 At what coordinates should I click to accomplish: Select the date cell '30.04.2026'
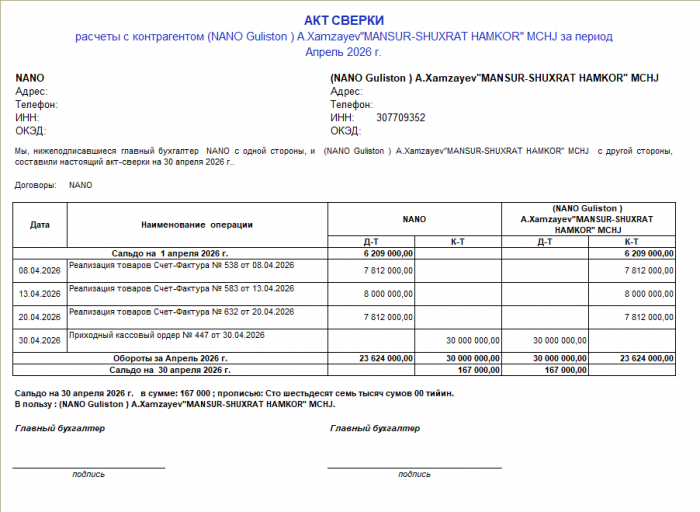point(40,340)
